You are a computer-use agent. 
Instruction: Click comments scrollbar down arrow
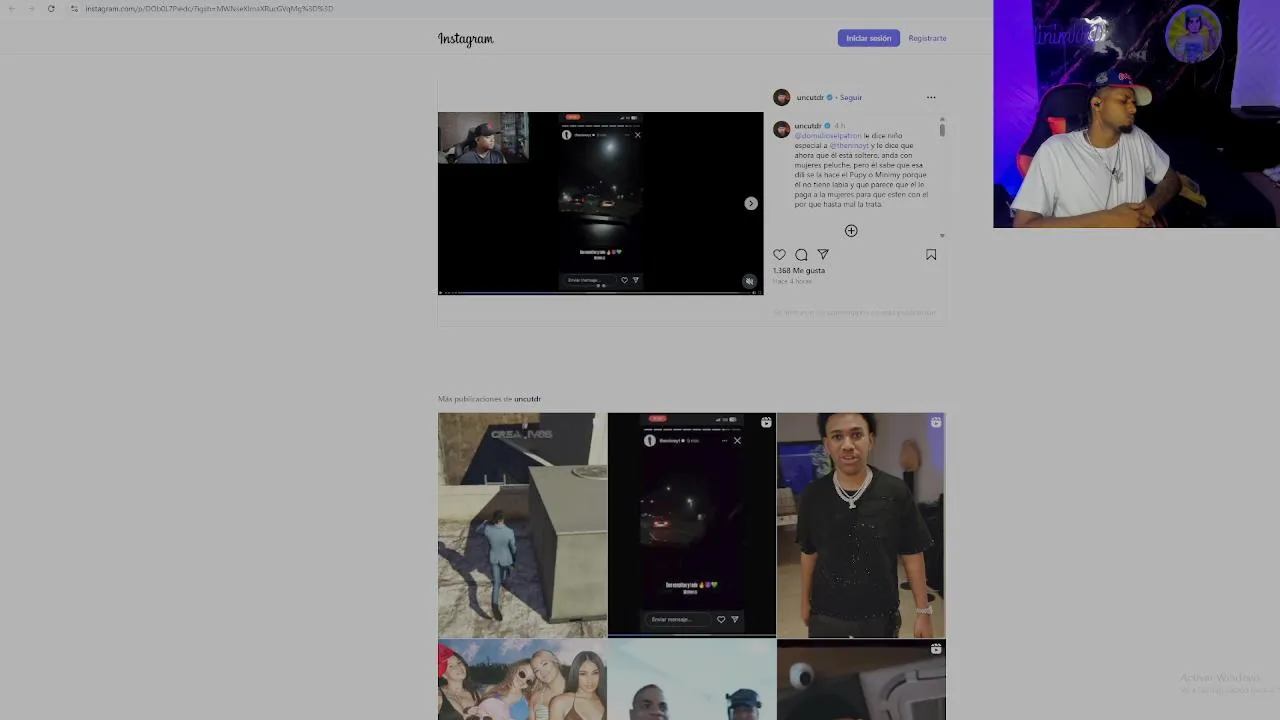[x=942, y=235]
